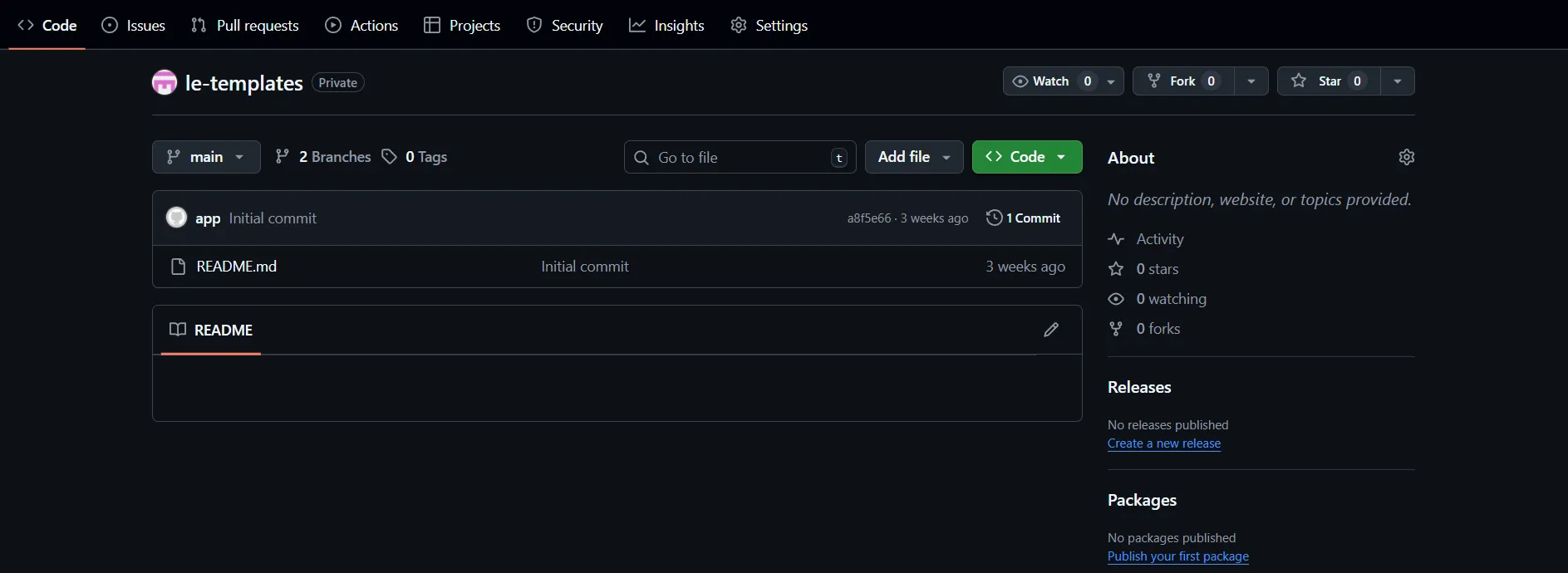The height and width of the screenshot is (573, 1568).
Task: Open the le-templates repository name link
Action: click(x=243, y=83)
